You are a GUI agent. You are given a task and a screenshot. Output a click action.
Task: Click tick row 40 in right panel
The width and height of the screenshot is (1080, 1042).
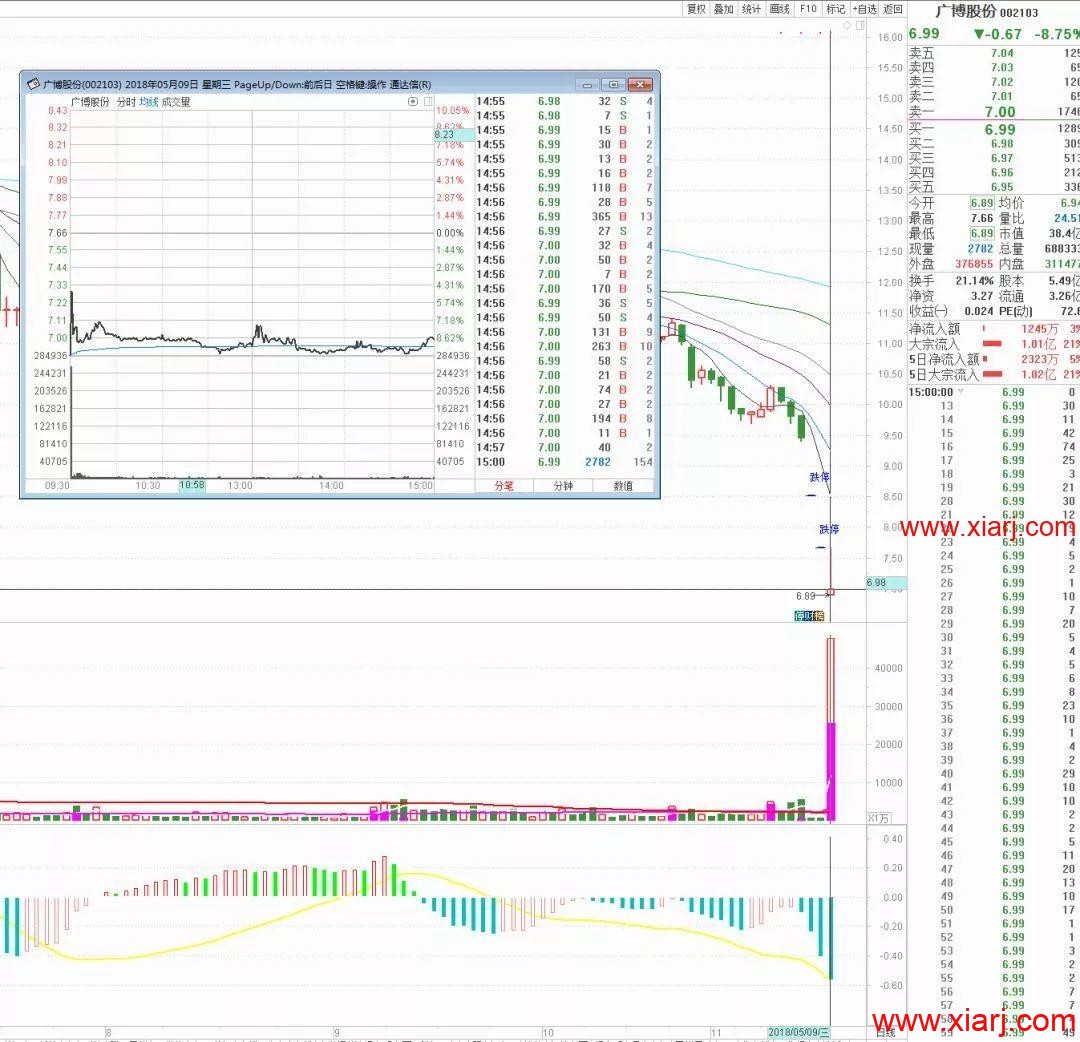(x=993, y=773)
